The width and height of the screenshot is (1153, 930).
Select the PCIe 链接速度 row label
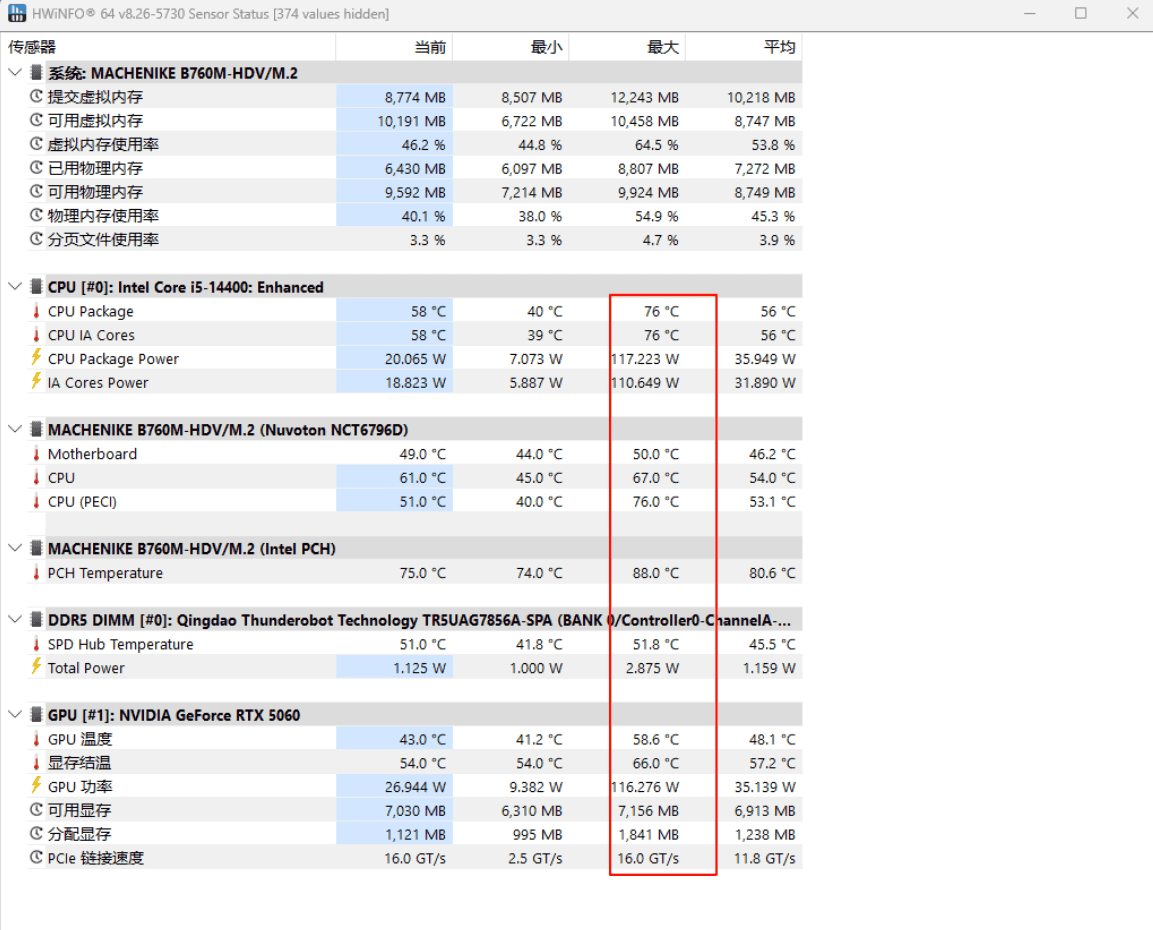tap(96, 858)
